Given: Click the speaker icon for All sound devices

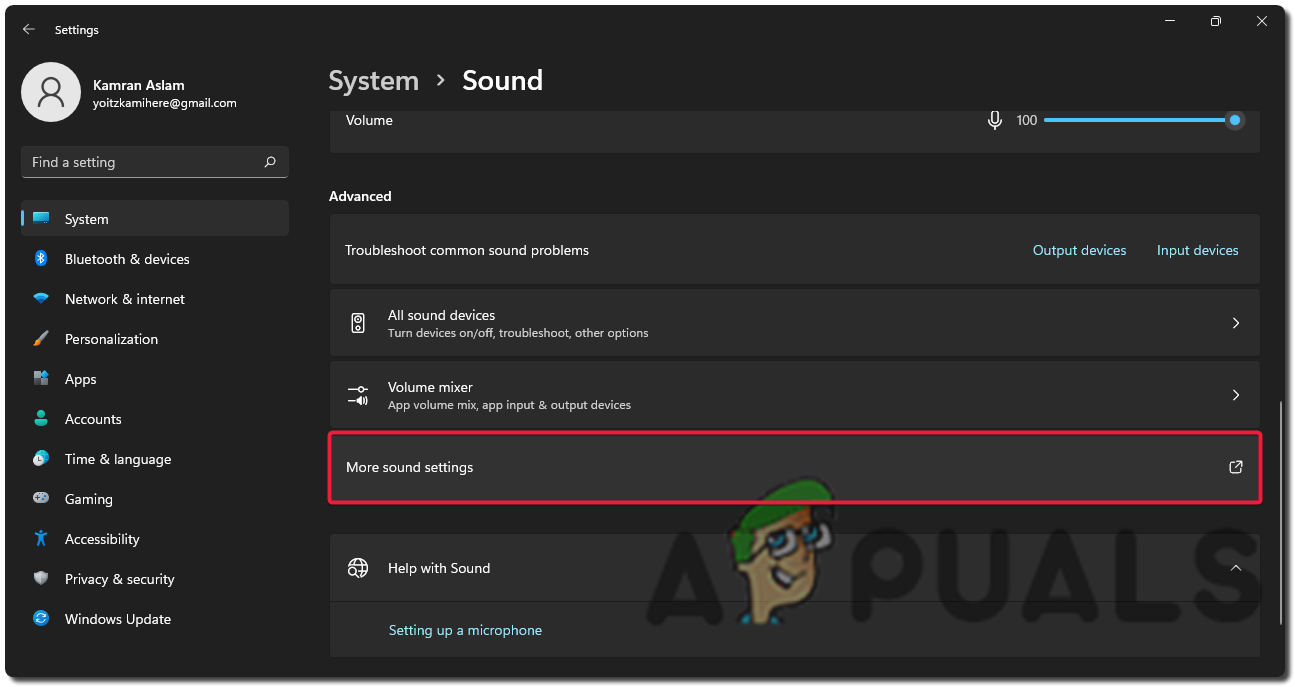Looking at the screenshot, I should 358,323.
